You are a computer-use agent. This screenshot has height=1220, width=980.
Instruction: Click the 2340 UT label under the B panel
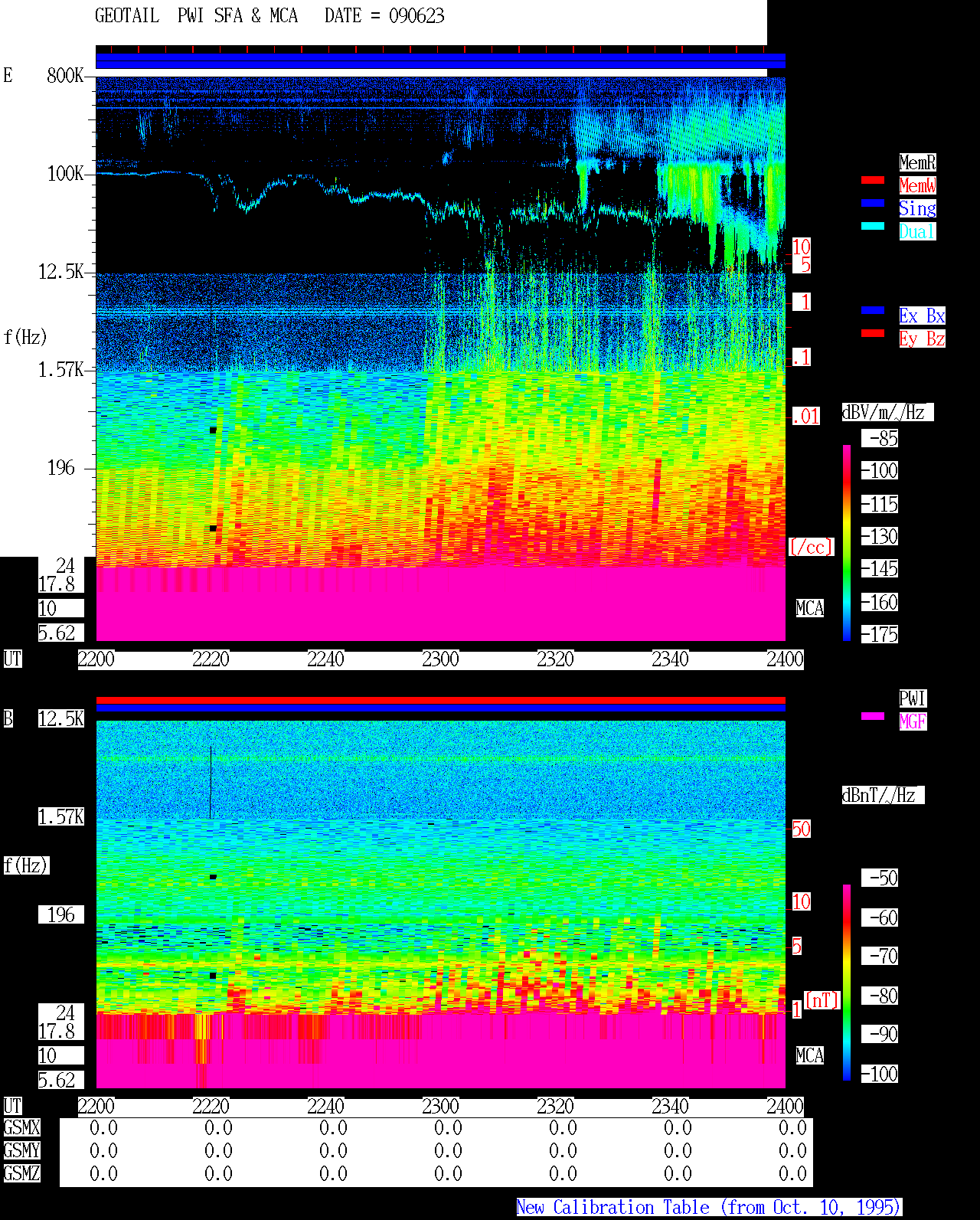point(670,1106)
